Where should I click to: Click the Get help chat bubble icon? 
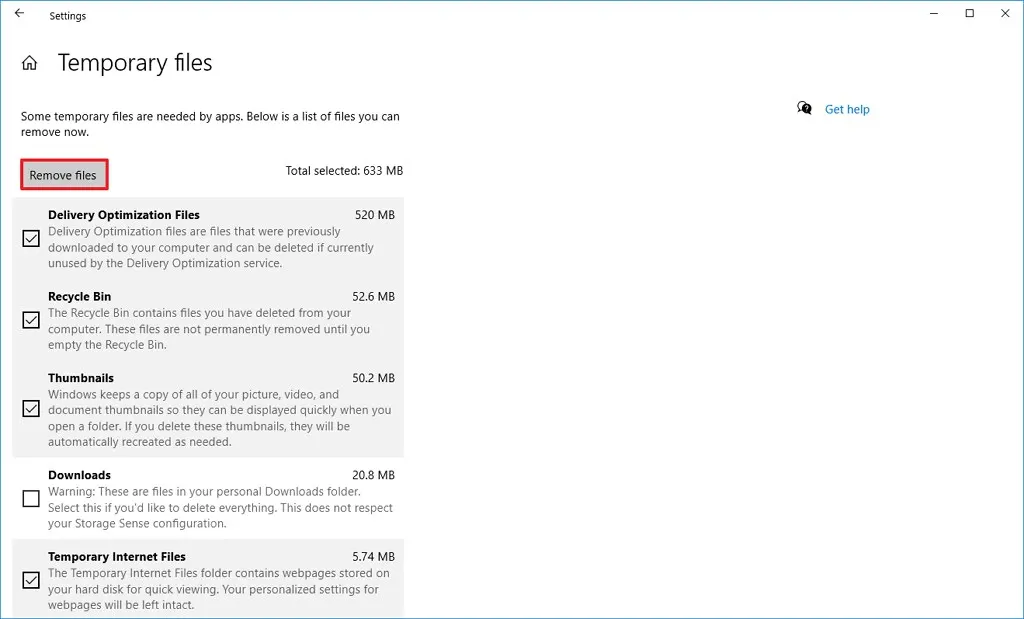click(x=803, y=108)
